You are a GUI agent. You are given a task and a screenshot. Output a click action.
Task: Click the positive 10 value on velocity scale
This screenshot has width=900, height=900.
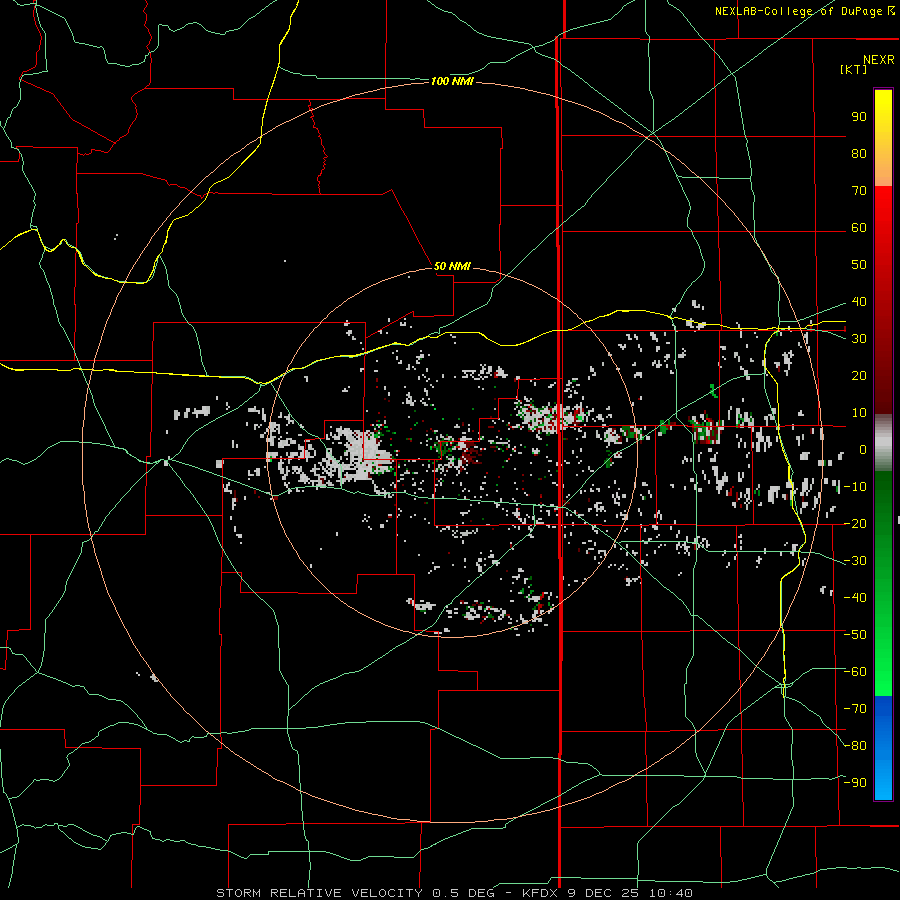tap(859, 413)
